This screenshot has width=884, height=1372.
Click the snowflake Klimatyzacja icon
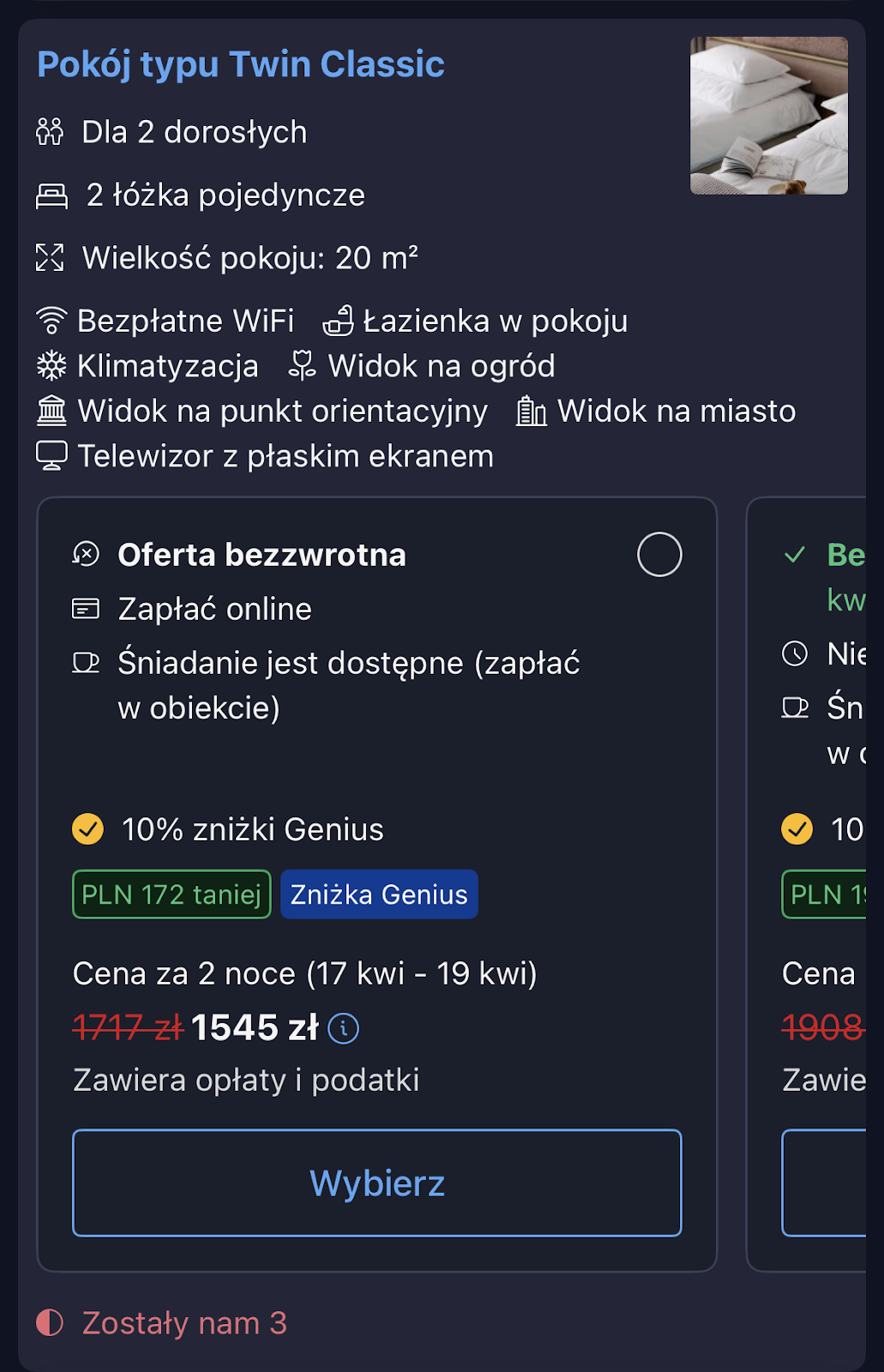[x=51, y=366]
